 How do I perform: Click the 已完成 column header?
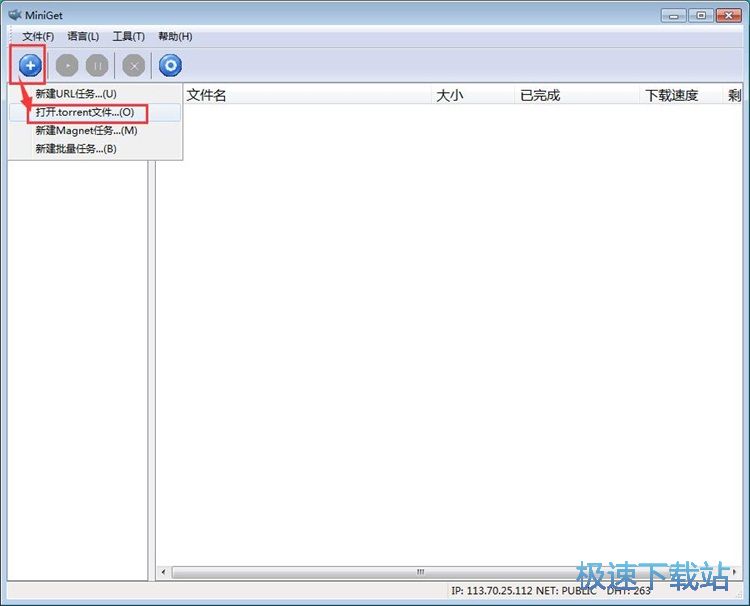coord(577,95)
